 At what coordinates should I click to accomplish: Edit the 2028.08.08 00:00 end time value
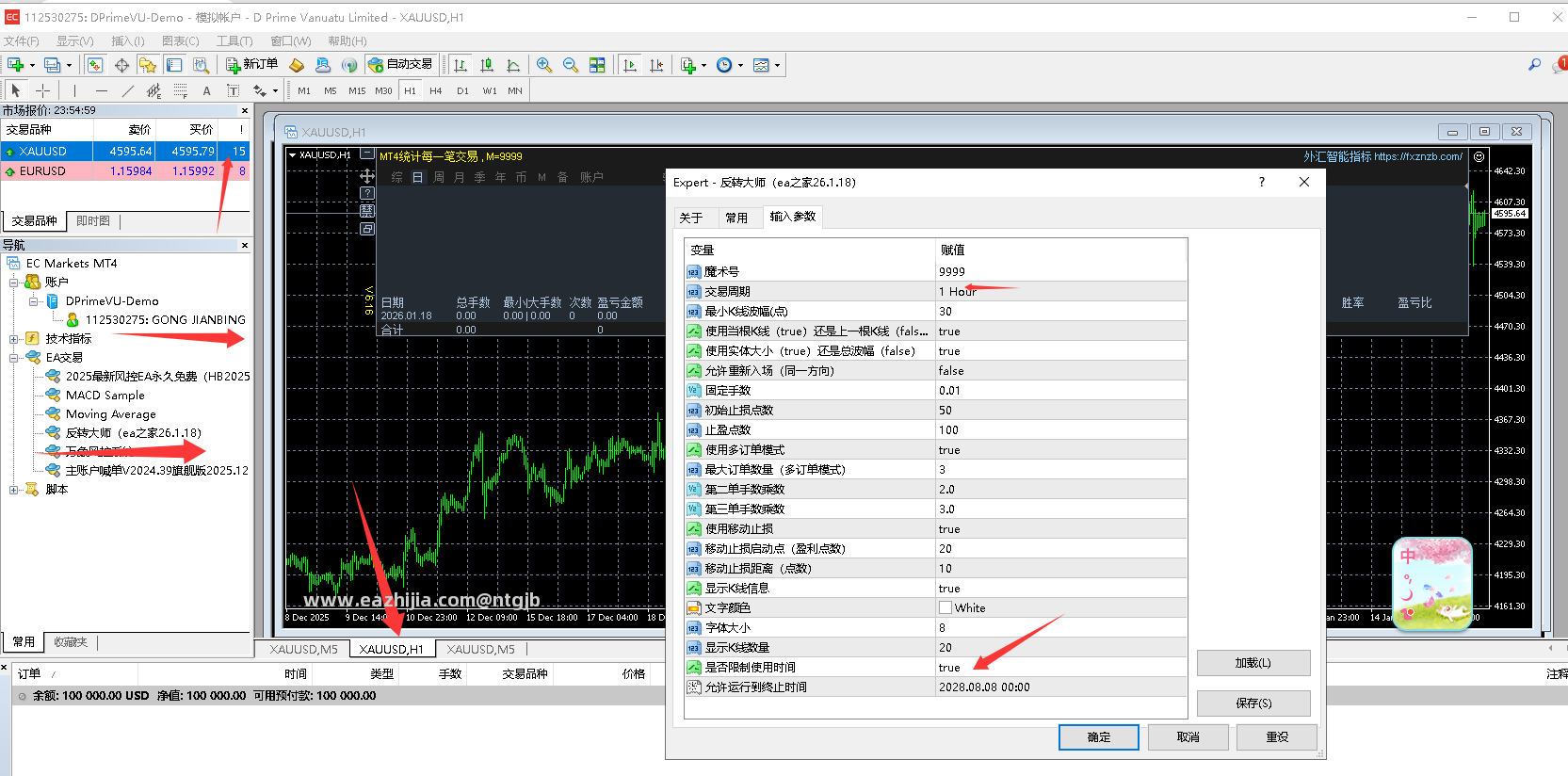pos(1060,687)
